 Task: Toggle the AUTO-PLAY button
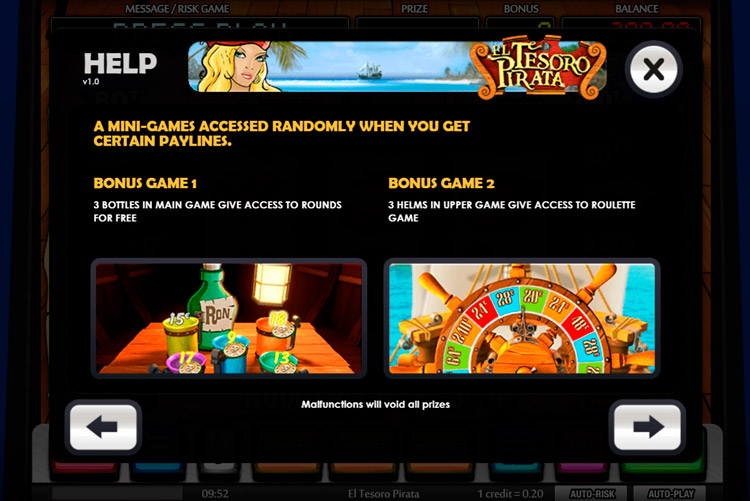670,493
